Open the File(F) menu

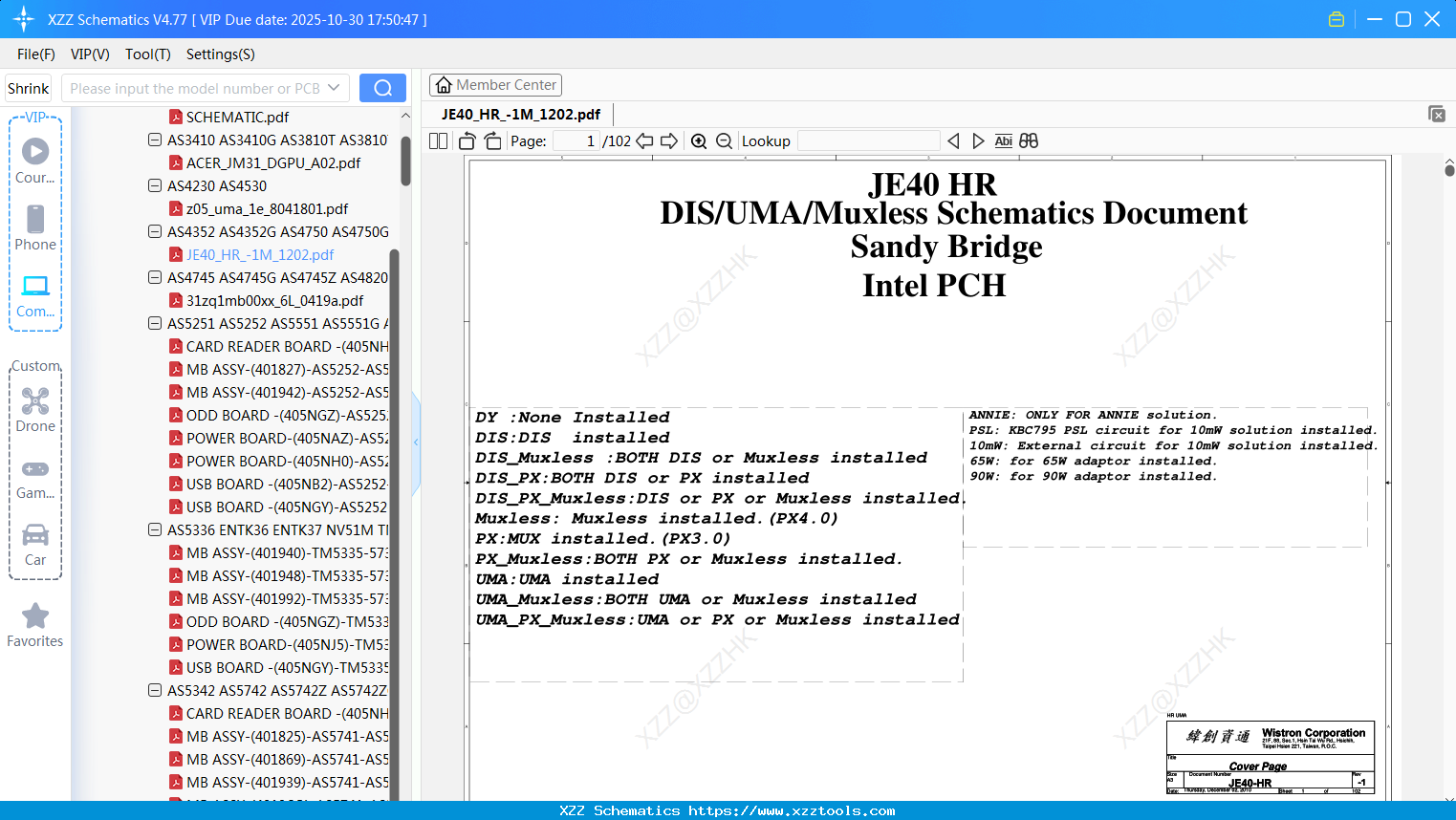36,54
